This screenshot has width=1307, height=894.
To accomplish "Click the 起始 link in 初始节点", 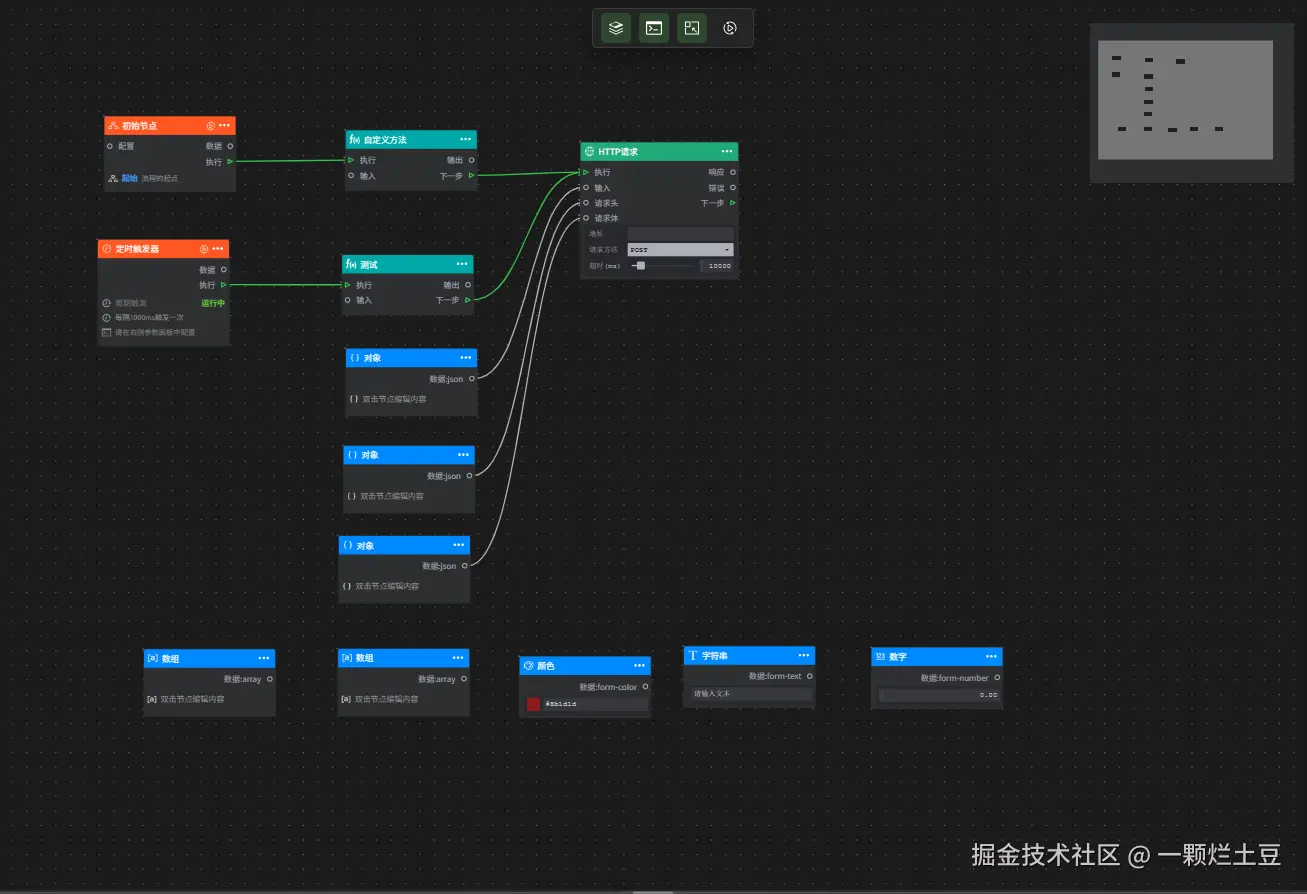I will [x=130, y=178].
